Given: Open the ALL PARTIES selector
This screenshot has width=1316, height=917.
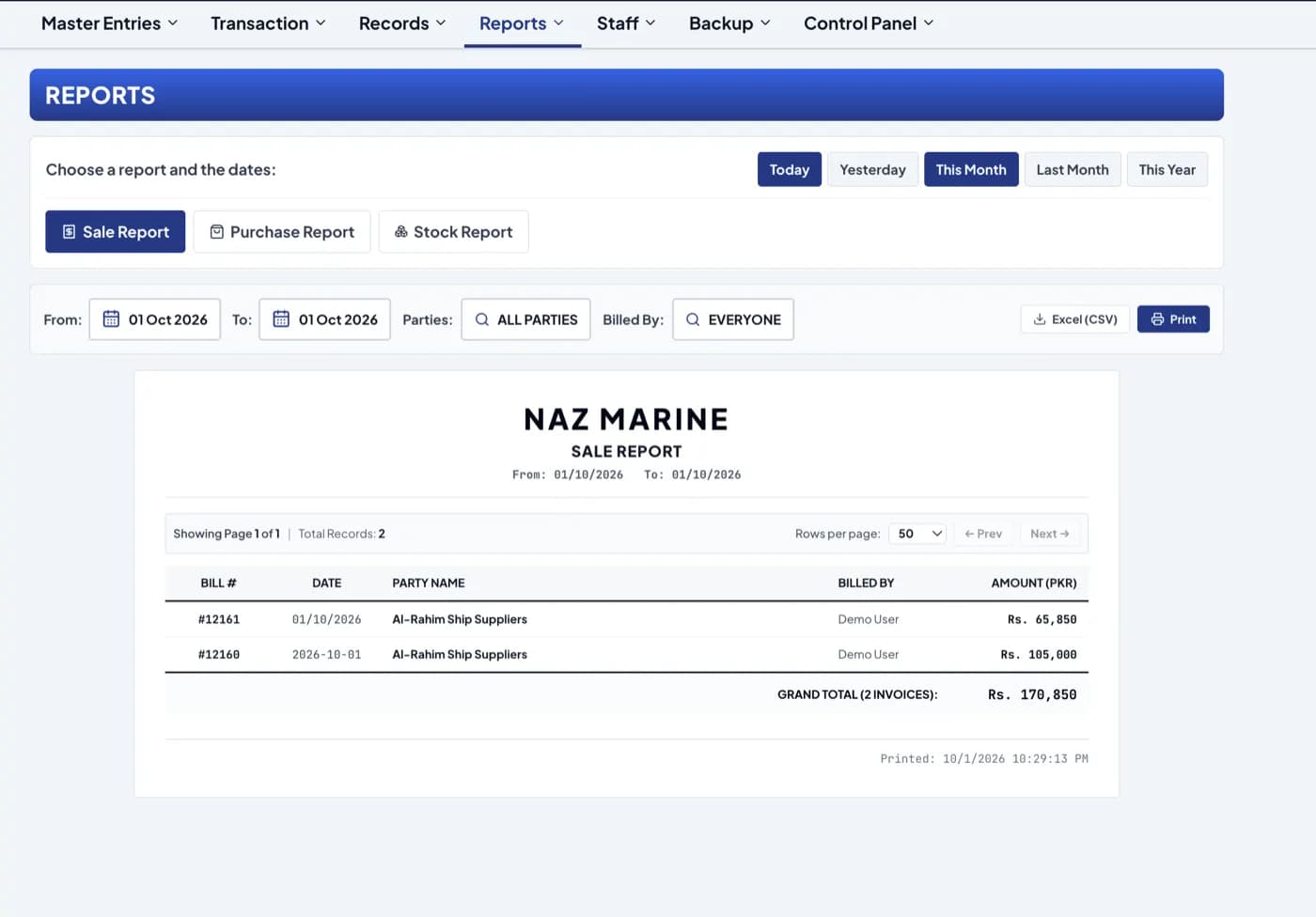Looking at the screenshot, I should pos(526,319).
